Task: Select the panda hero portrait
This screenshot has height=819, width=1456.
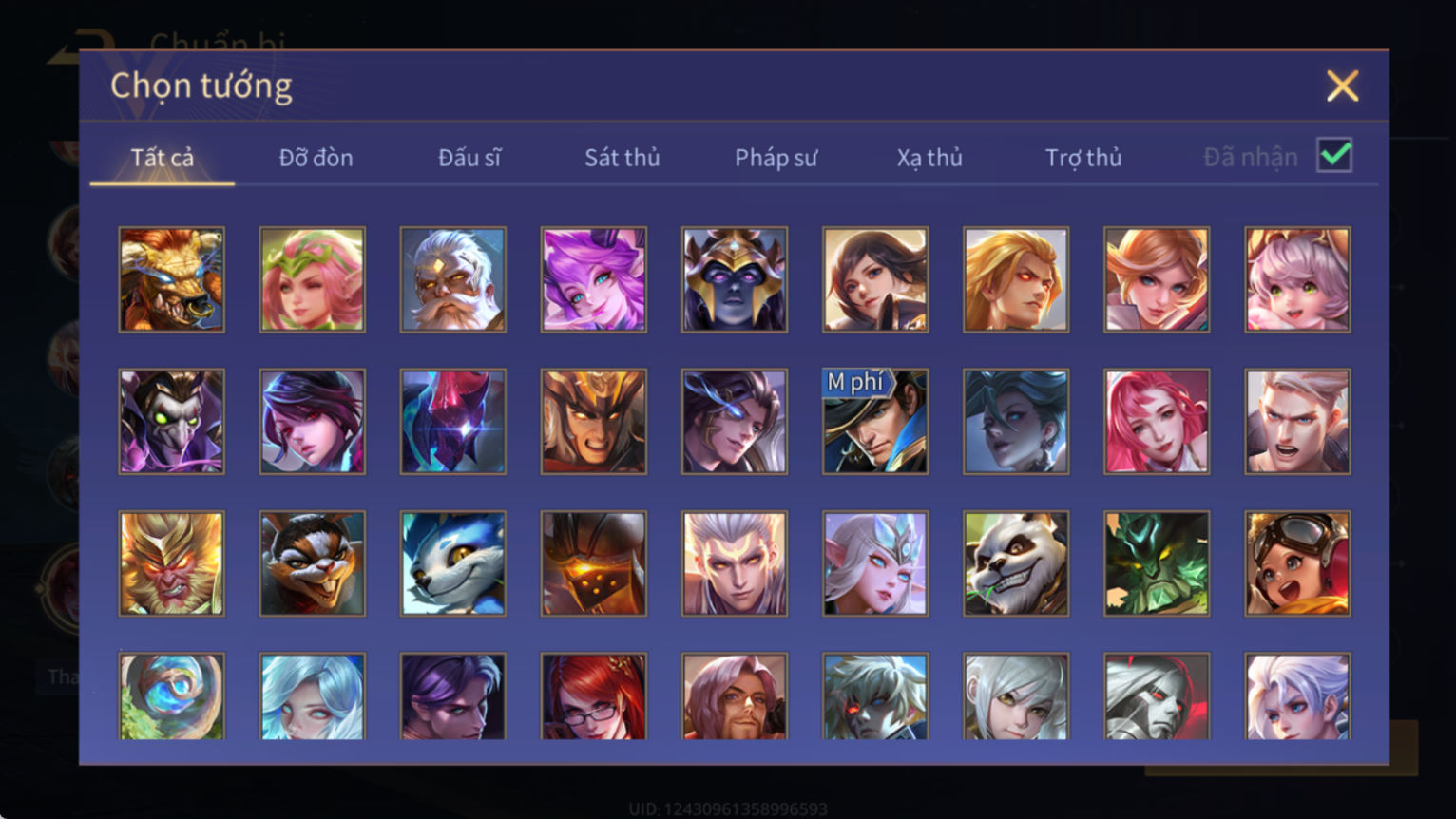Action: point(1016,563)
